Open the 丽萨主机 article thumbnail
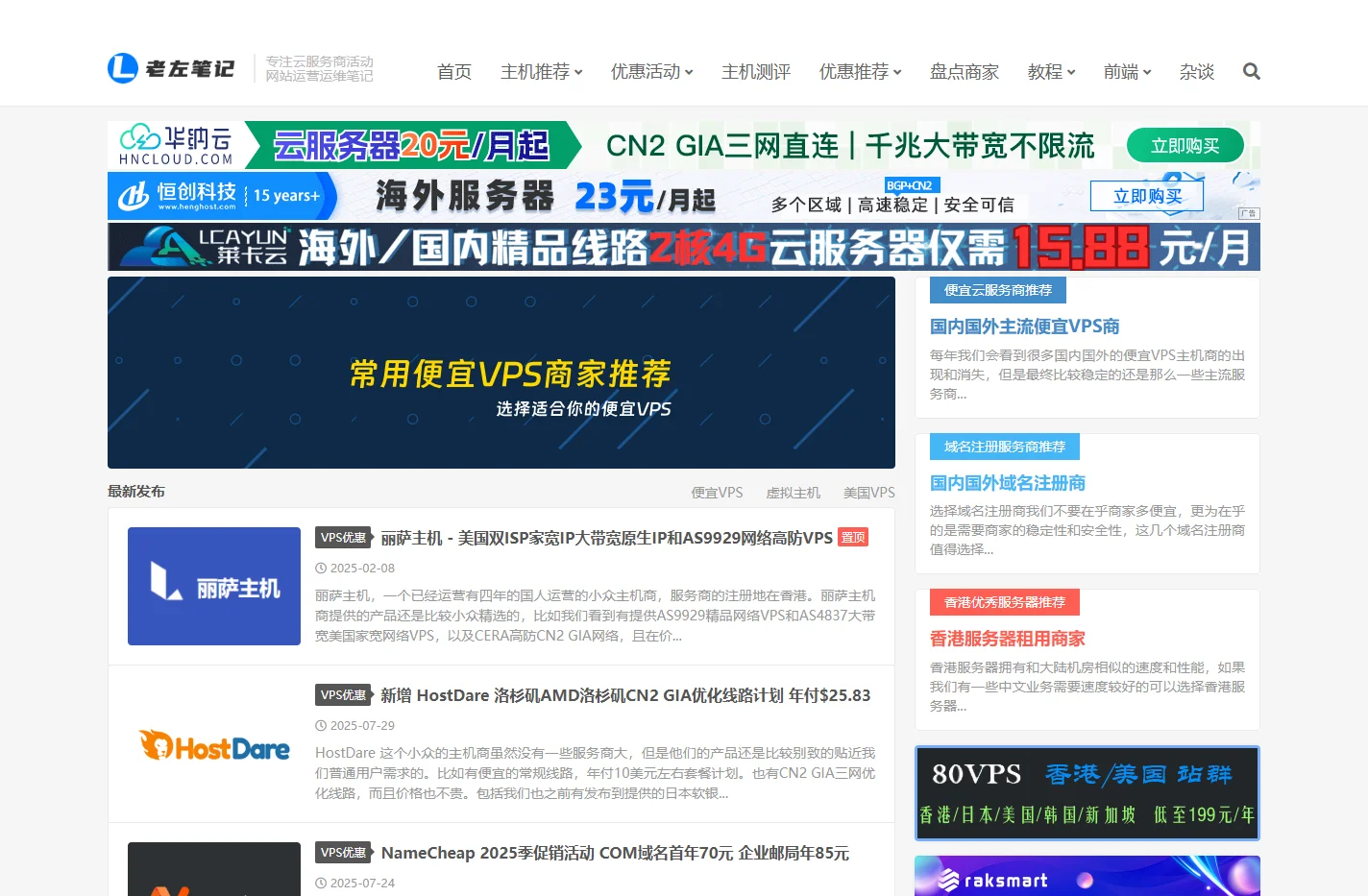This screenshot has width=1368, height=896. 214,586
